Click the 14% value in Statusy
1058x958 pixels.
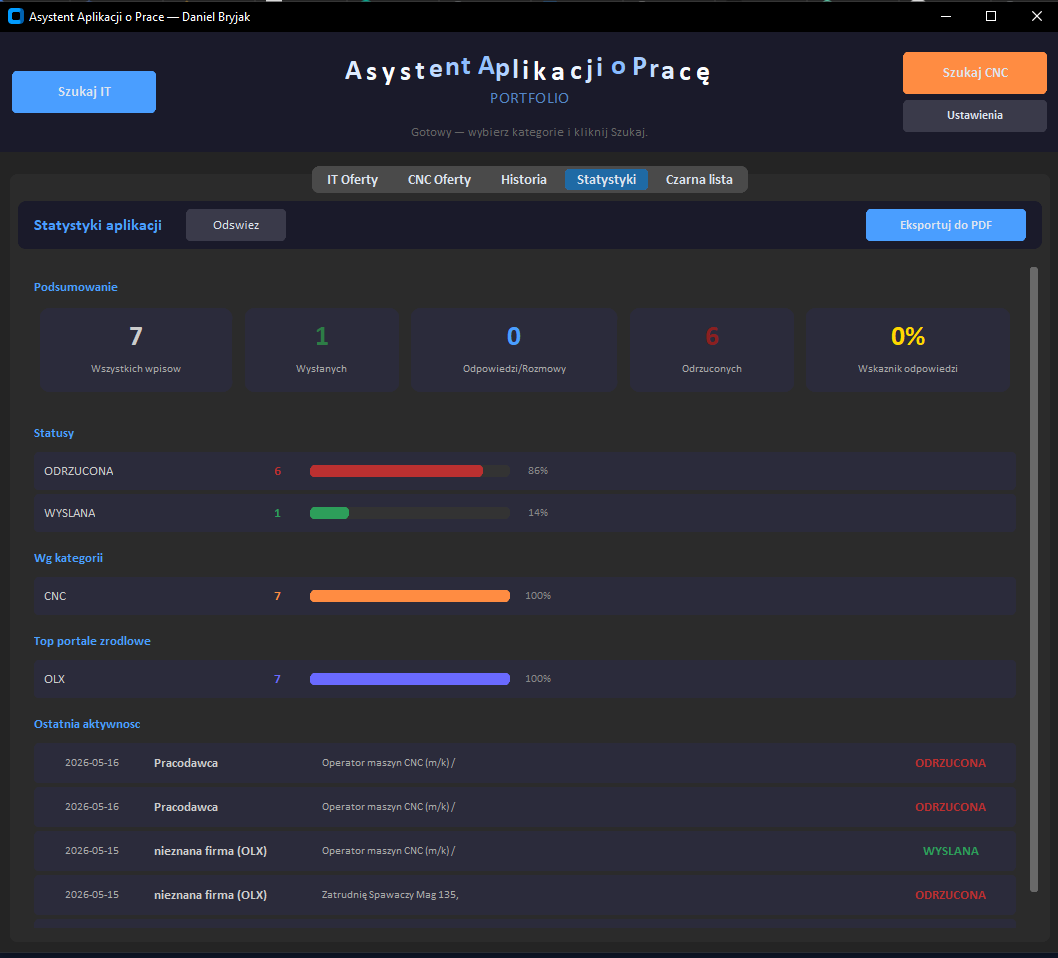[x=538, y=513]
